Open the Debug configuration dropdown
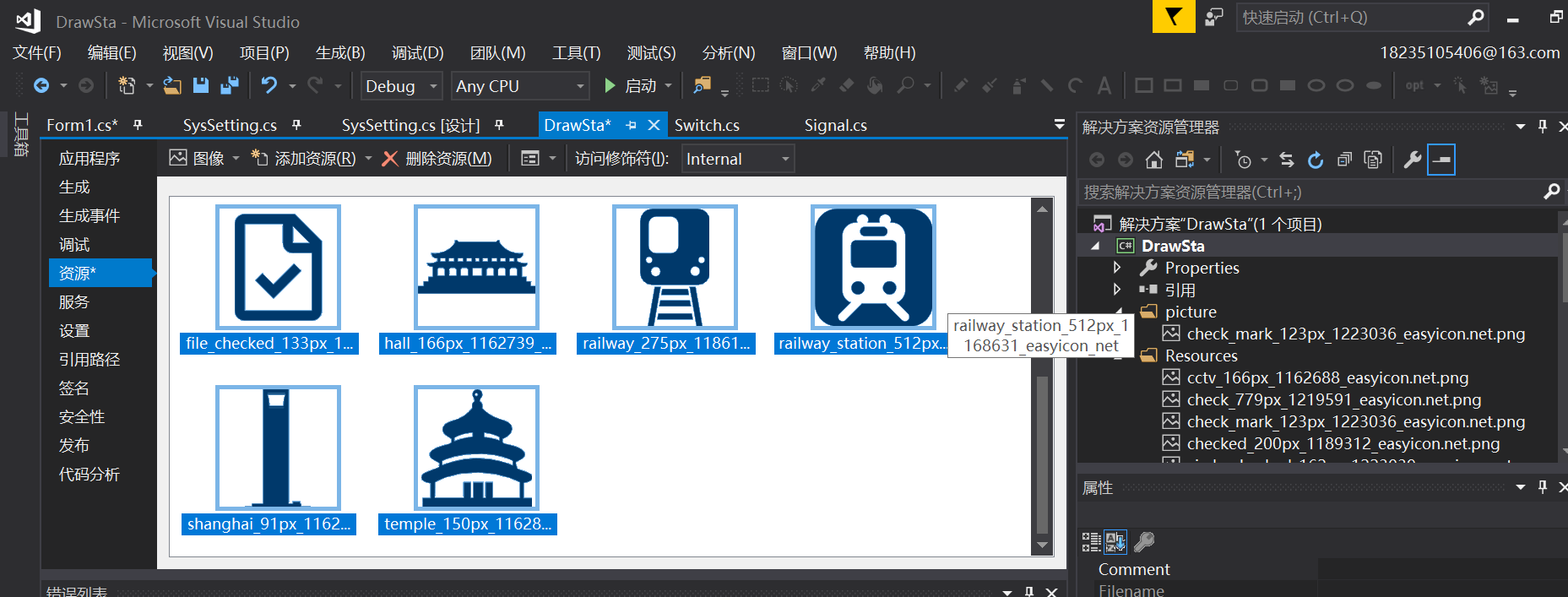Image resolution: width=1568 pixels, height=597 pixels. pyautogui.click(x=434, y=86)
